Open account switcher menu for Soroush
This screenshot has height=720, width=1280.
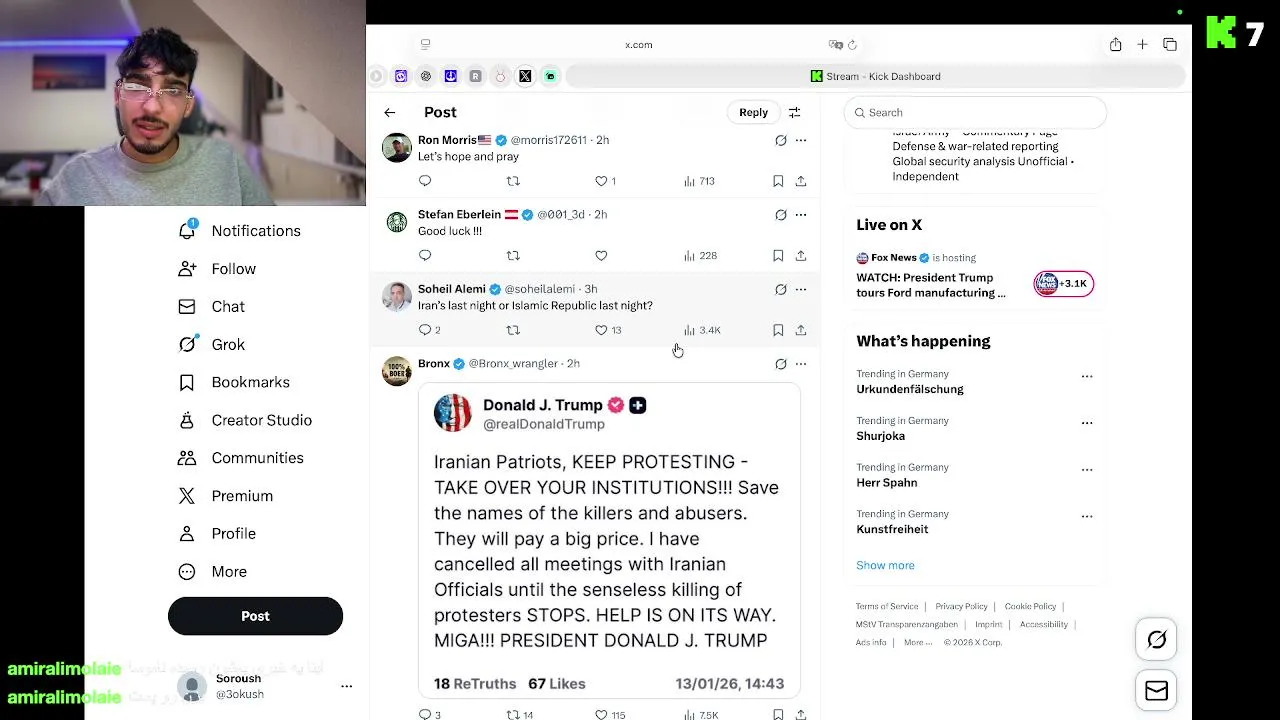coord(346,686)
